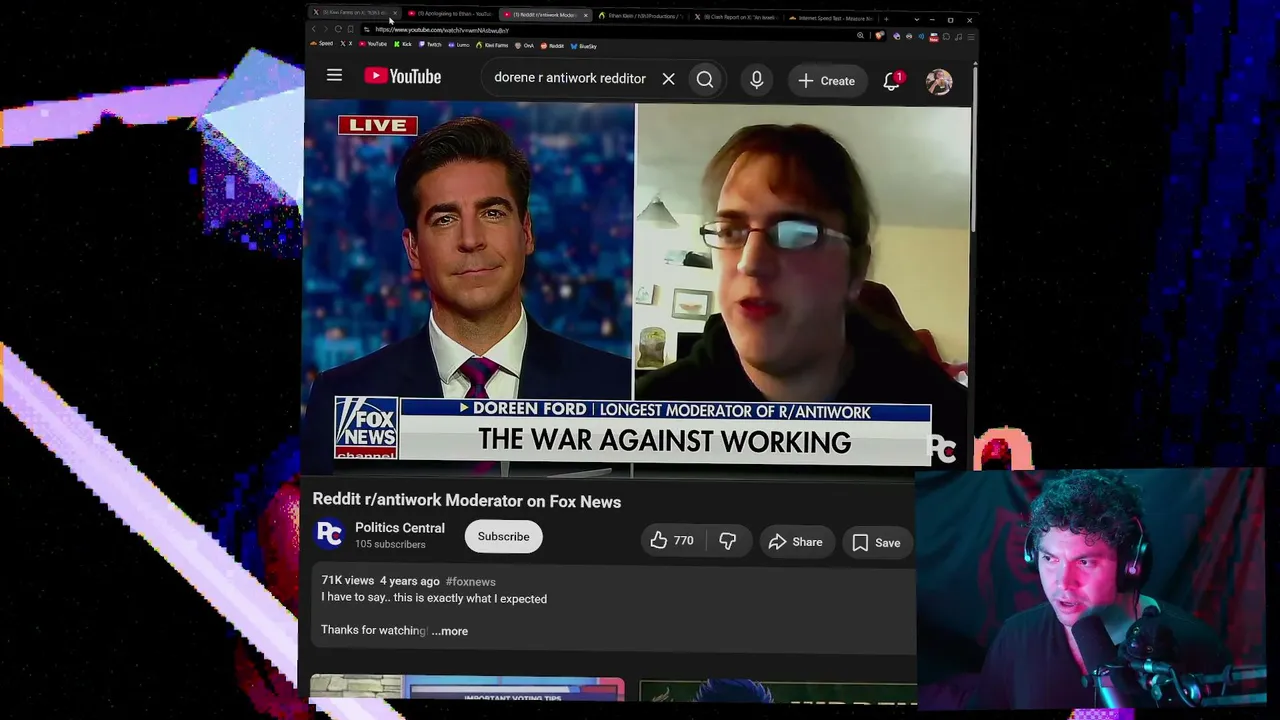
Task: Open X bookmark in bookmarks bar
Action: pyautogui.click(x=344, y=45)
